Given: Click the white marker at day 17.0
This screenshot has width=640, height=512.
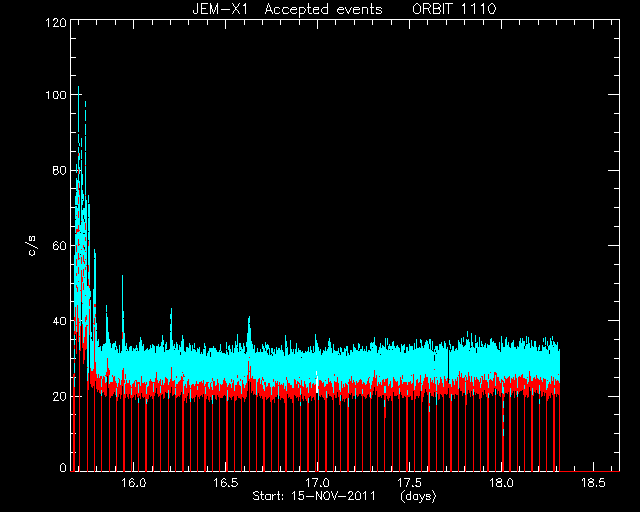Looking at the screenshot, I should click(x=317, y=382).
